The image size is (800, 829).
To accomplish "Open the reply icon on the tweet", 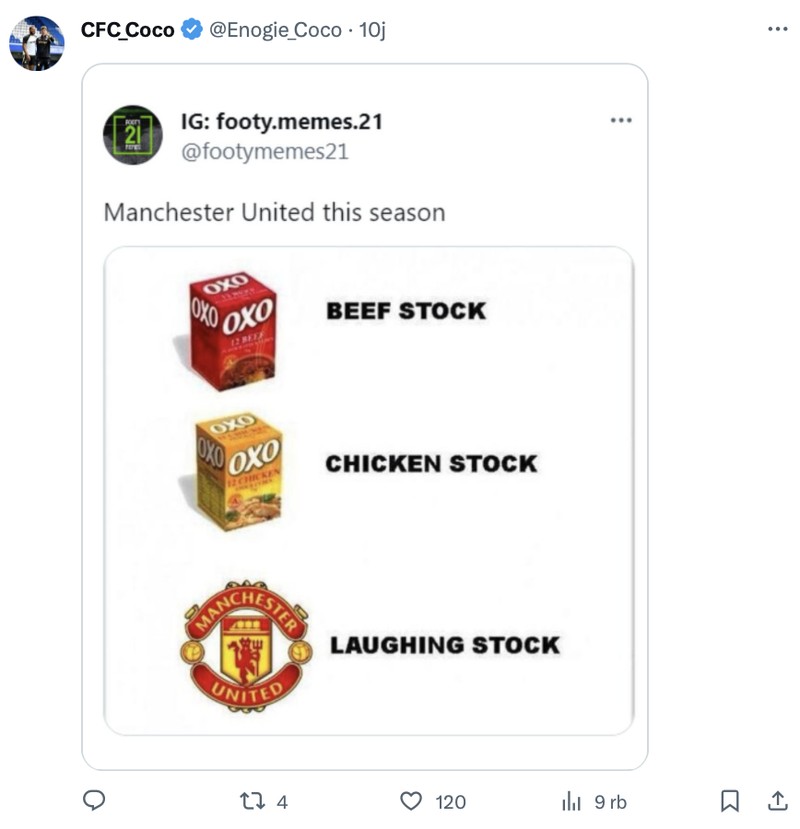I will pyautogui.click(x=93, y=800).
